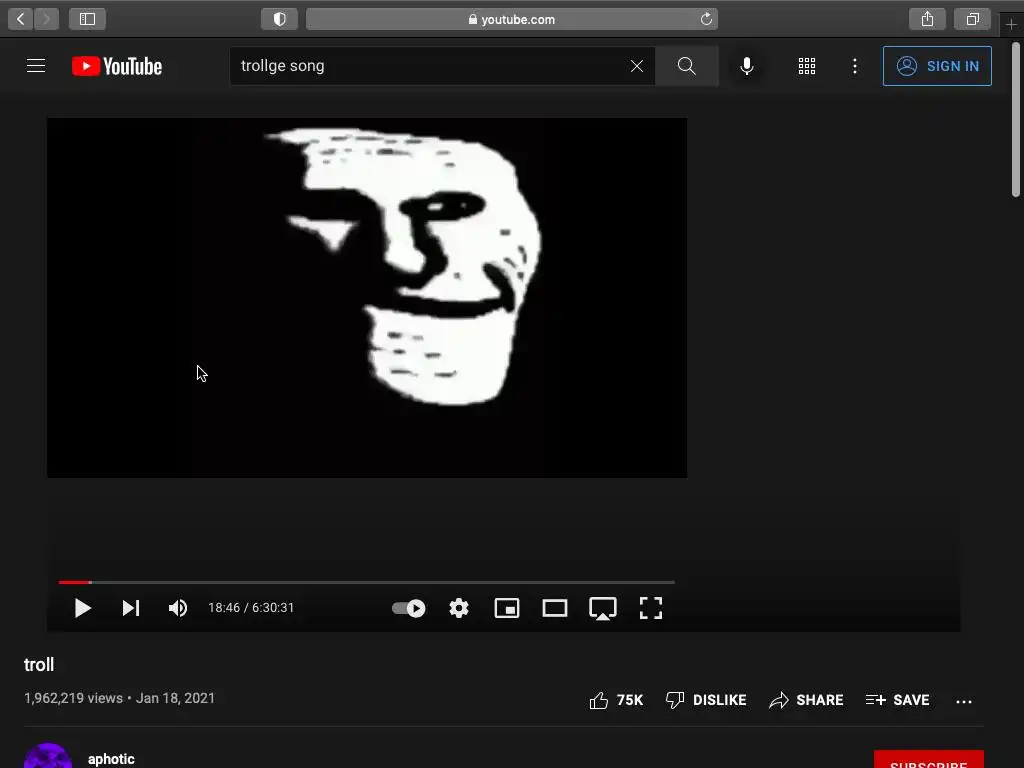Search with your voice microphone
The image size is (1024, 768).
(x=747, y=66)
